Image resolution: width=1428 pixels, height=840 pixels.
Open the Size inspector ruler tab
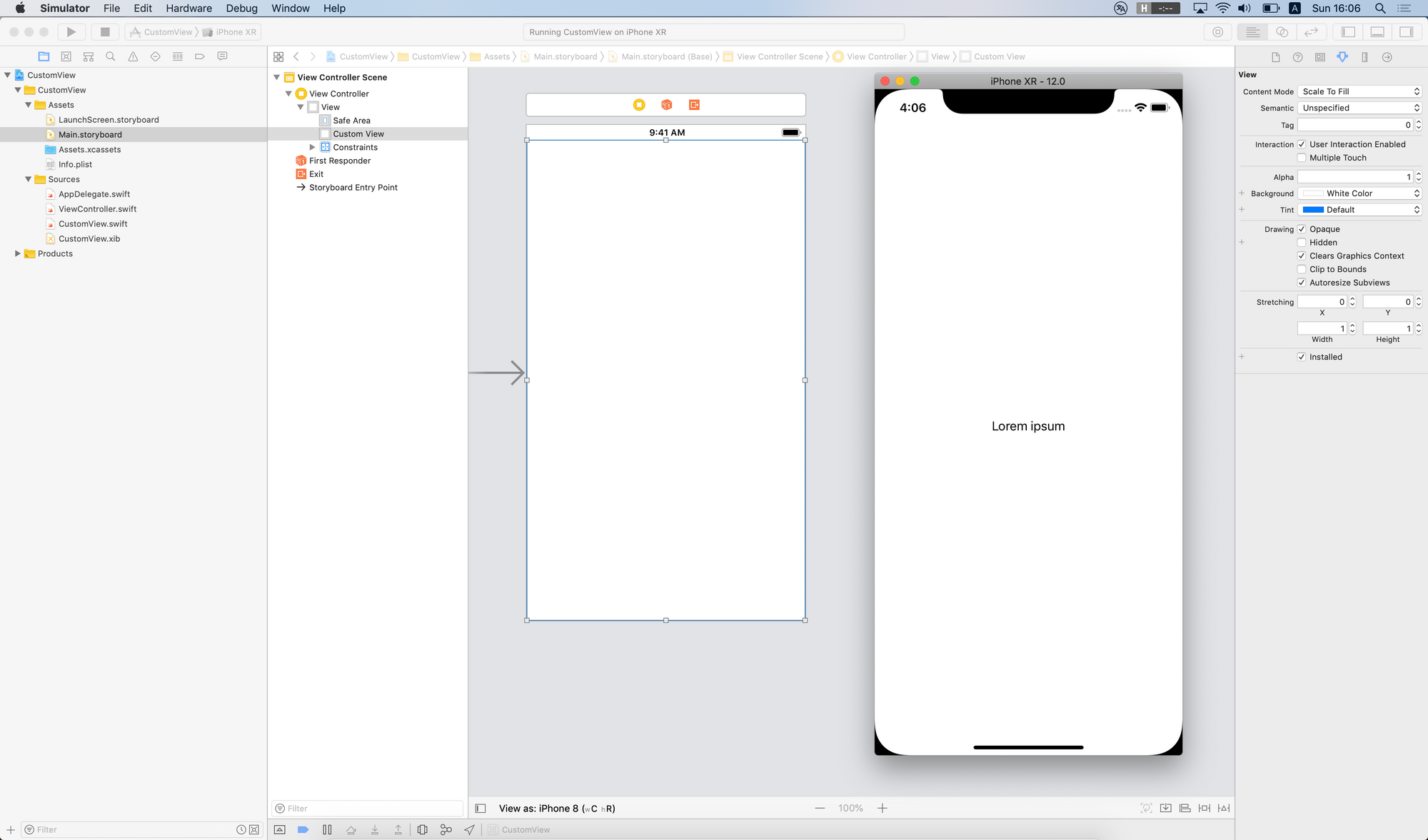click(x=1364, y=57)
